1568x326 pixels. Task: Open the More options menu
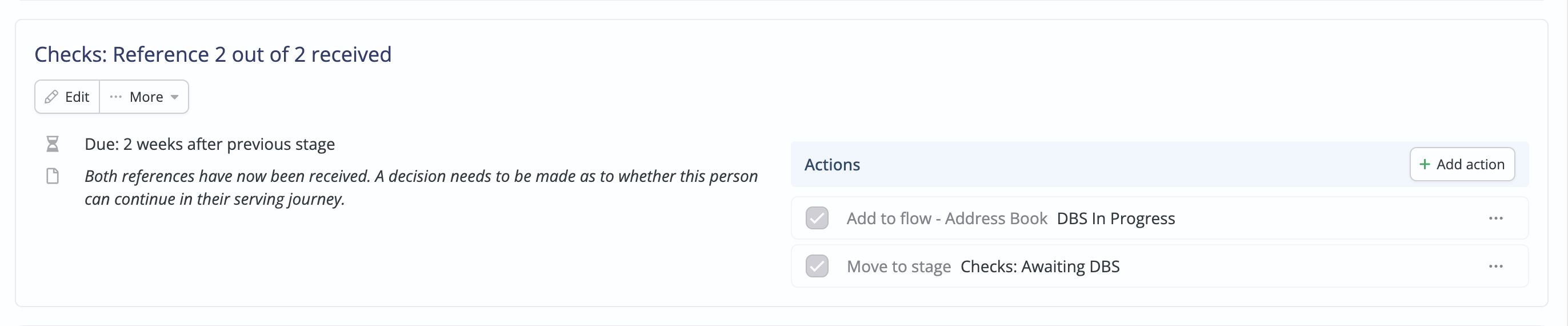pyautogui.click(x=144, y=97)
